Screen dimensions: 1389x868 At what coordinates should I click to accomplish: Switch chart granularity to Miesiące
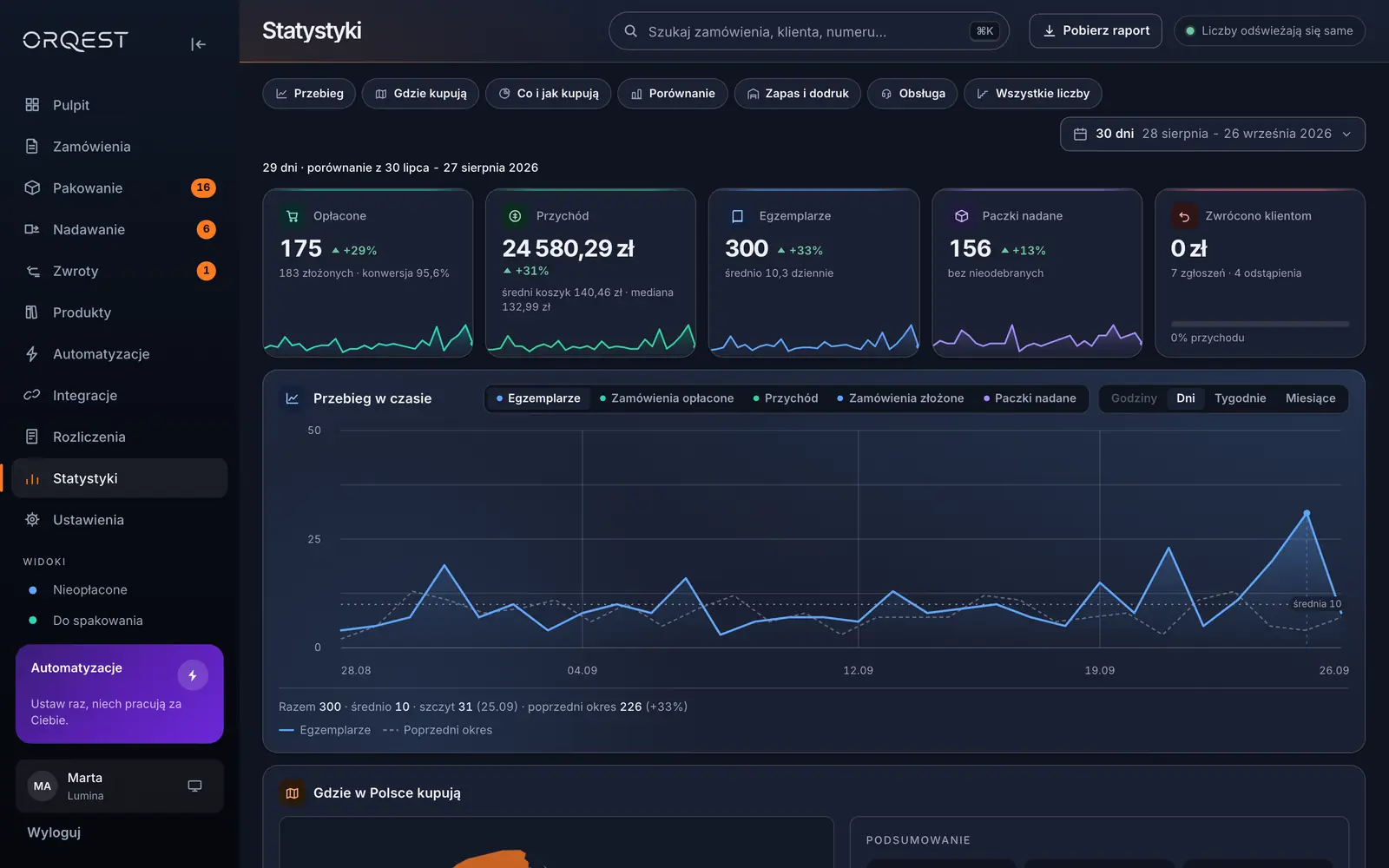(1311, 398)
